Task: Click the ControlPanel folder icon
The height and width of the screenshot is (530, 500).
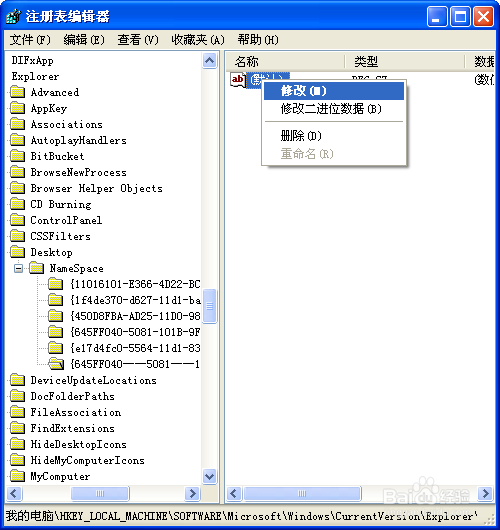Action: click(17, 220)
